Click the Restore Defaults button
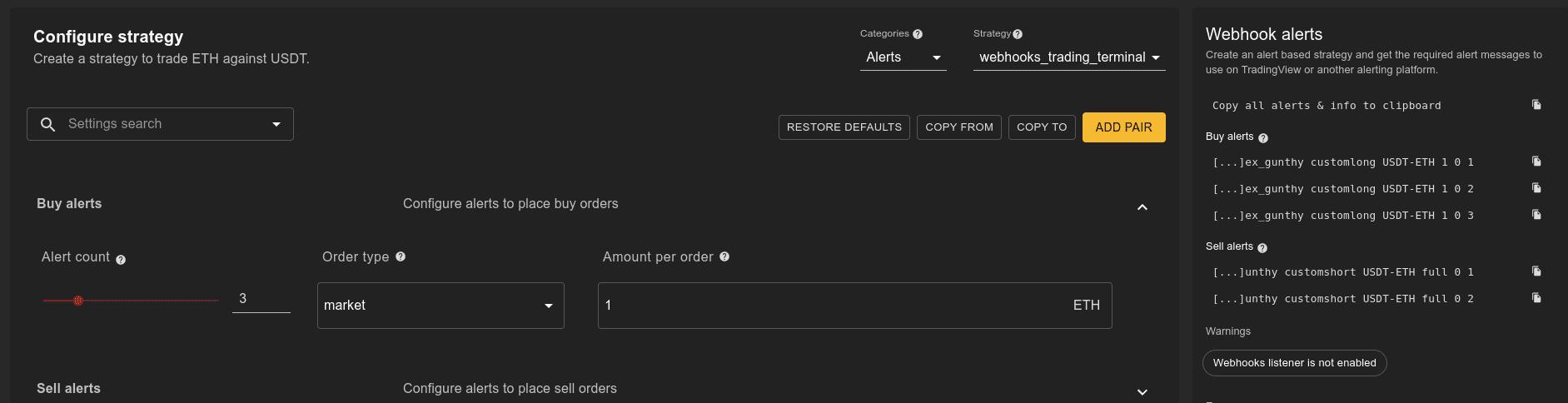Image resolution: width=1568 pixels, height=403 pixels. point(844,127)
